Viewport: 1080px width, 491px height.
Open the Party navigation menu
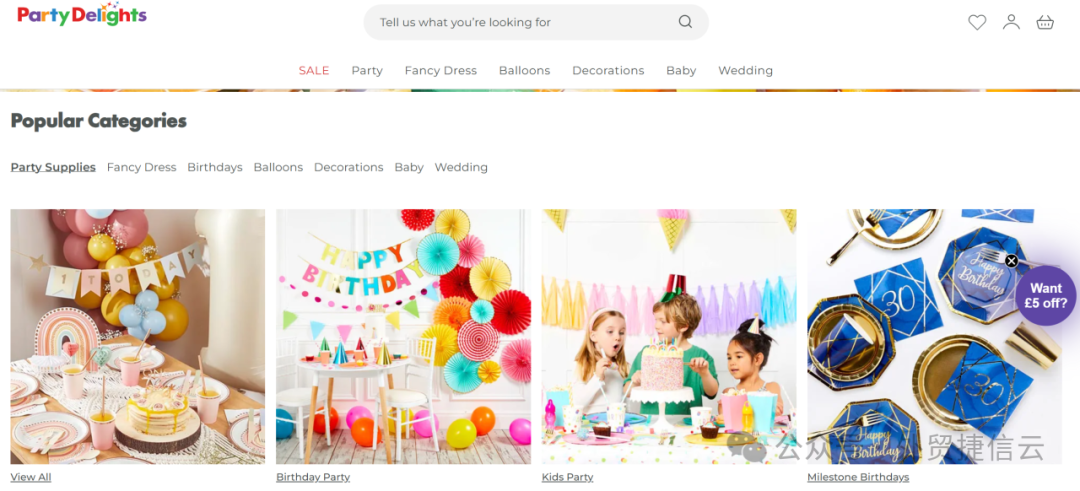(367, 70)
